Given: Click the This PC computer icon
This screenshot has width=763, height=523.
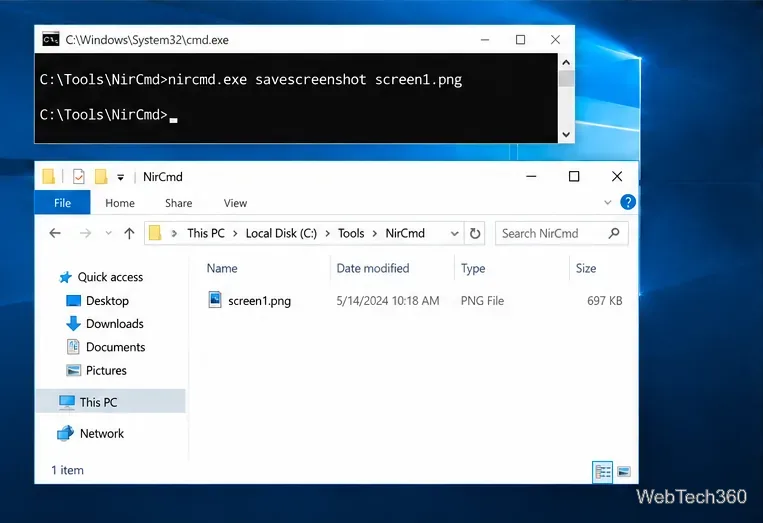Looking at the screenshot, I should [67, 402].
